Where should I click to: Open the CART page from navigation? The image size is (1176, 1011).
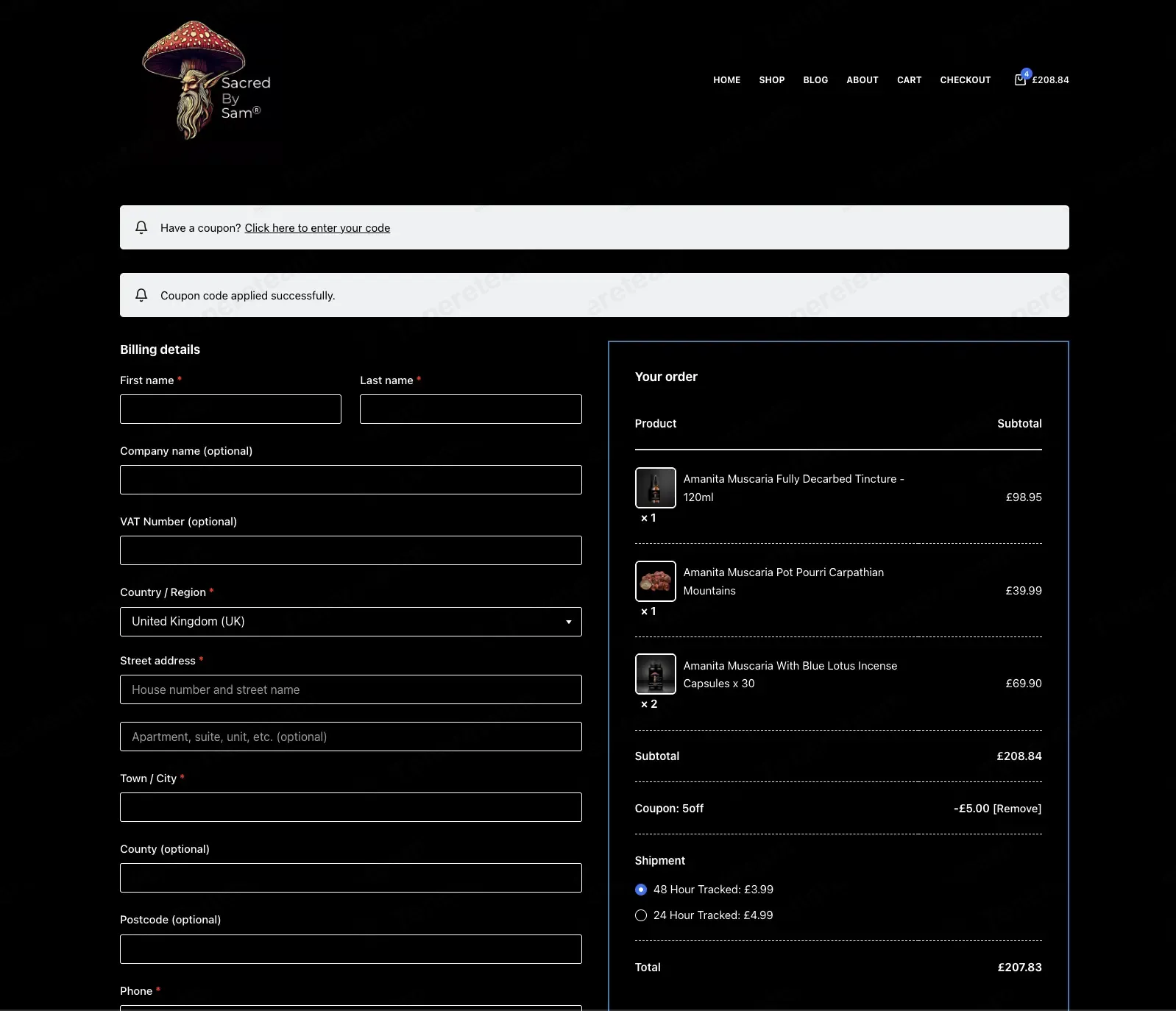[909, 80]
